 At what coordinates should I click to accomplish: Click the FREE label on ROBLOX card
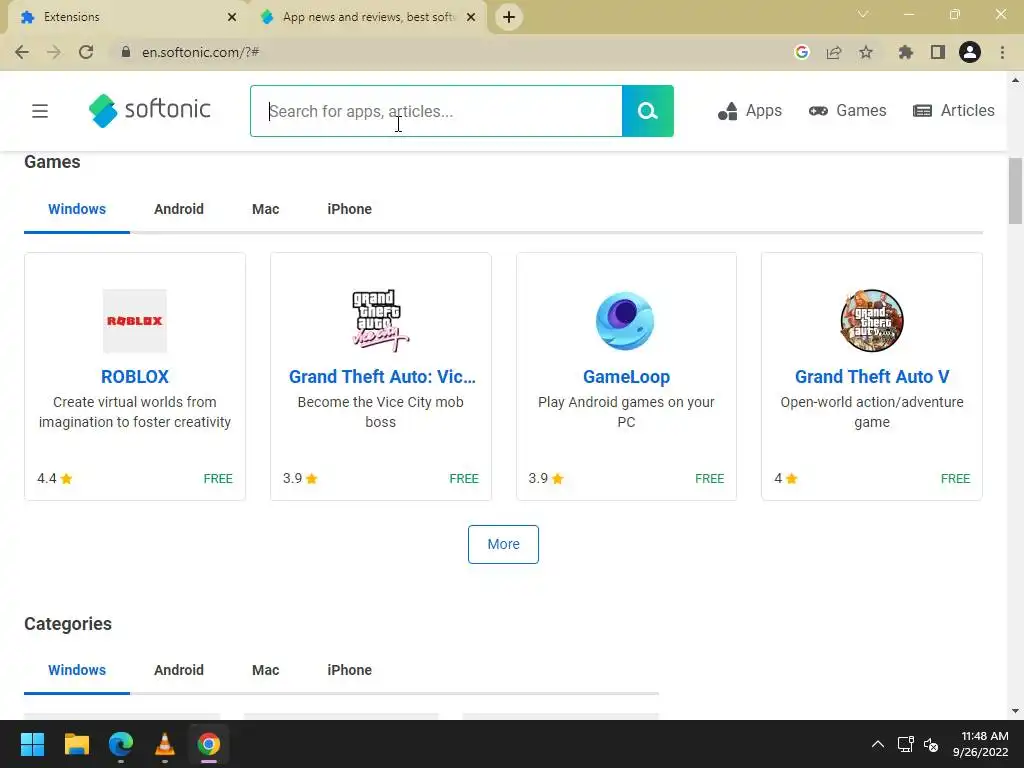coord(218,479)
